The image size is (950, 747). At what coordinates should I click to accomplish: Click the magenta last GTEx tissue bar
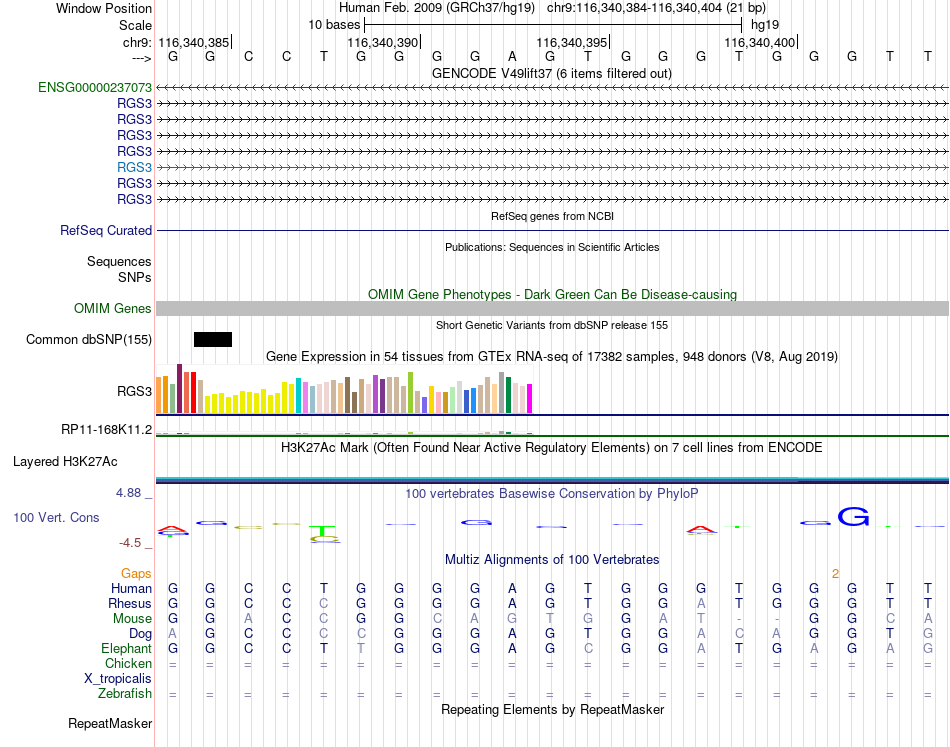530,399
